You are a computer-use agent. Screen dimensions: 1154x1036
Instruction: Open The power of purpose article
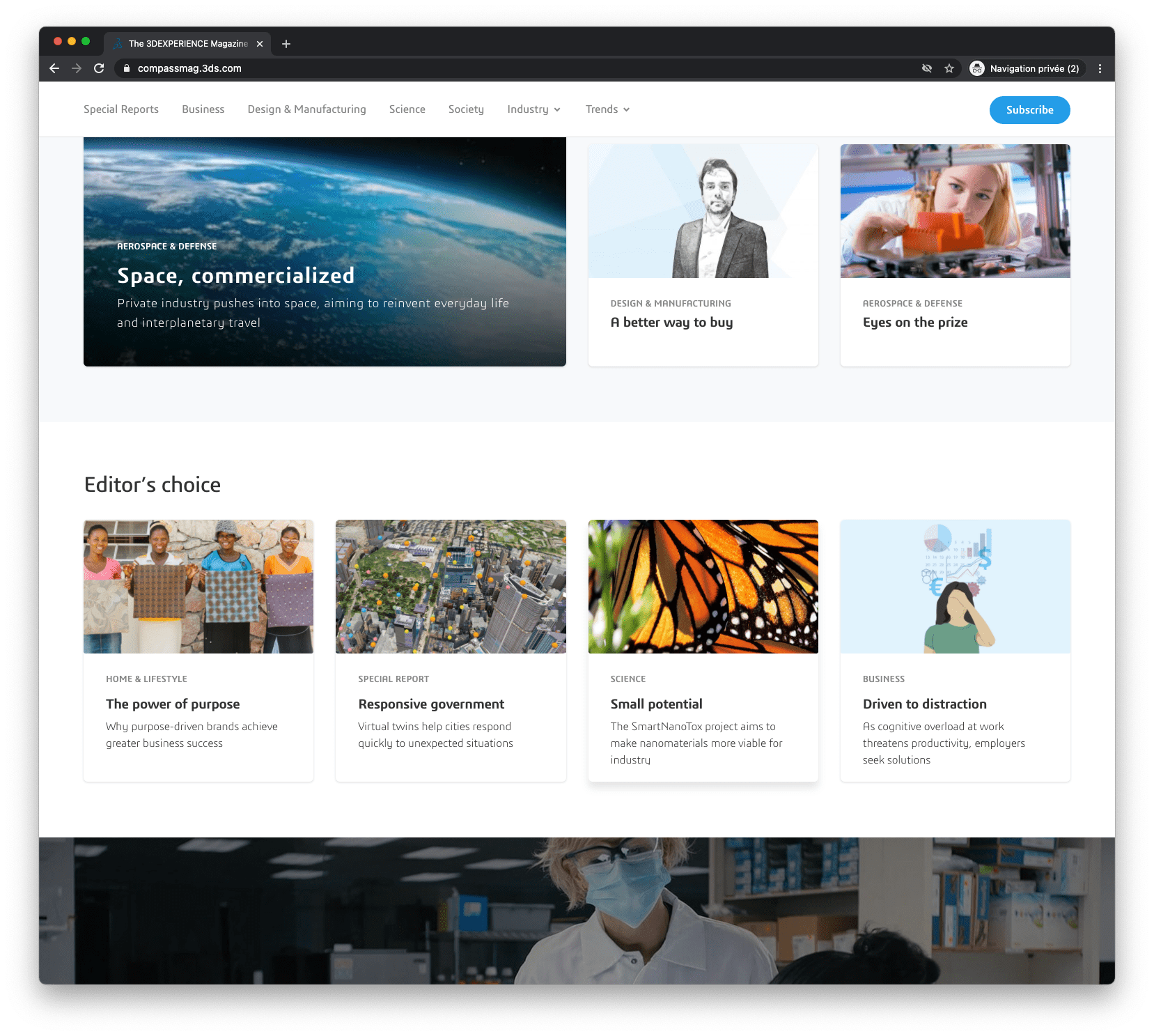point(173,704)
